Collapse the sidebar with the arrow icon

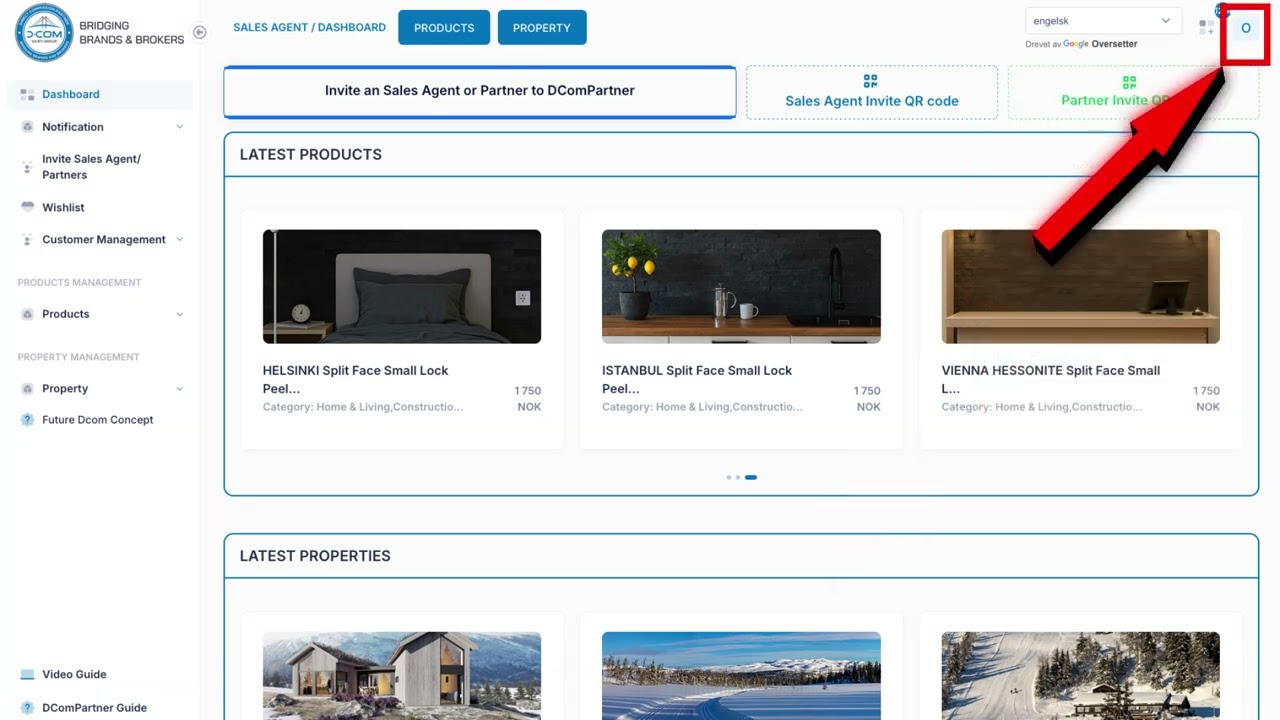[199, 32]
